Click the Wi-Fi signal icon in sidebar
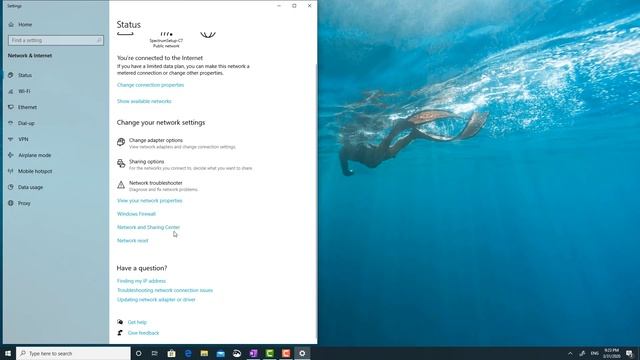Screen dimensions: 640x360 coord(11,91)
